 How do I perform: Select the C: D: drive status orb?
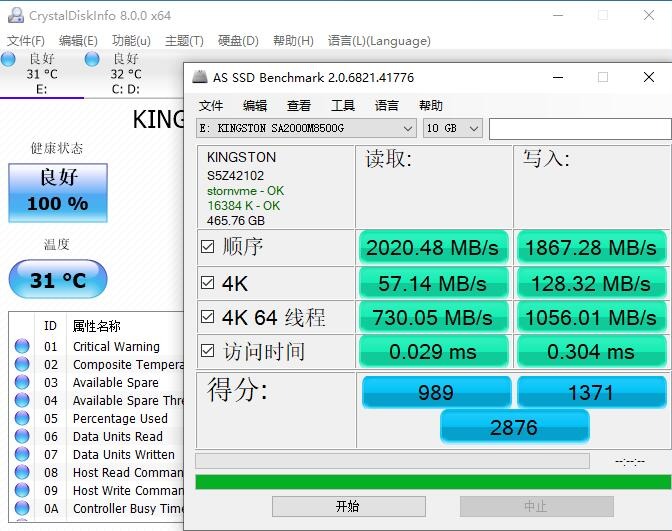(92, 59)
